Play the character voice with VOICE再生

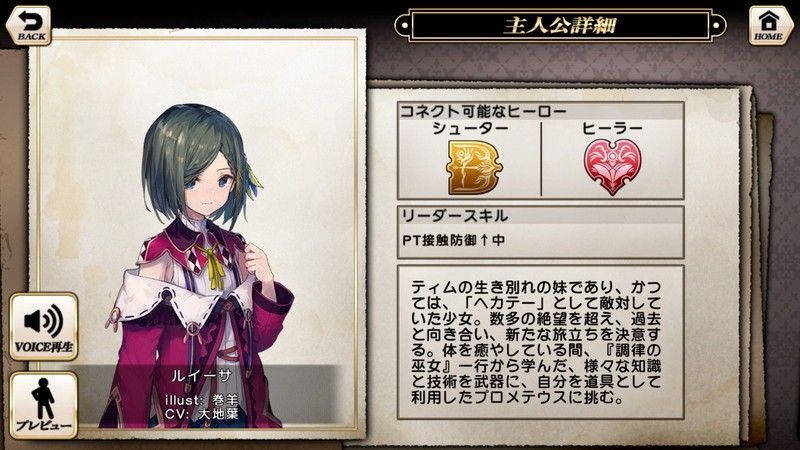(x=44, y=327)
